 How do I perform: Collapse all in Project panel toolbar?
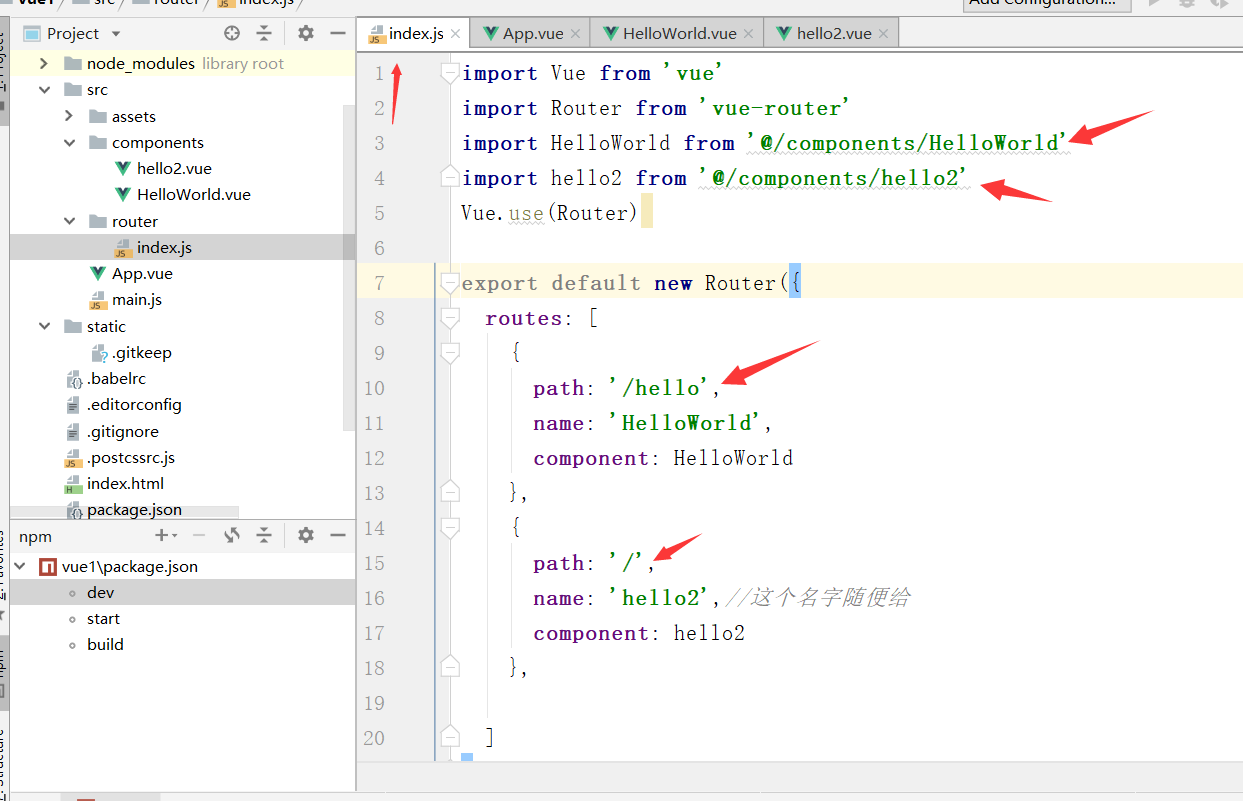click(264, 33)
